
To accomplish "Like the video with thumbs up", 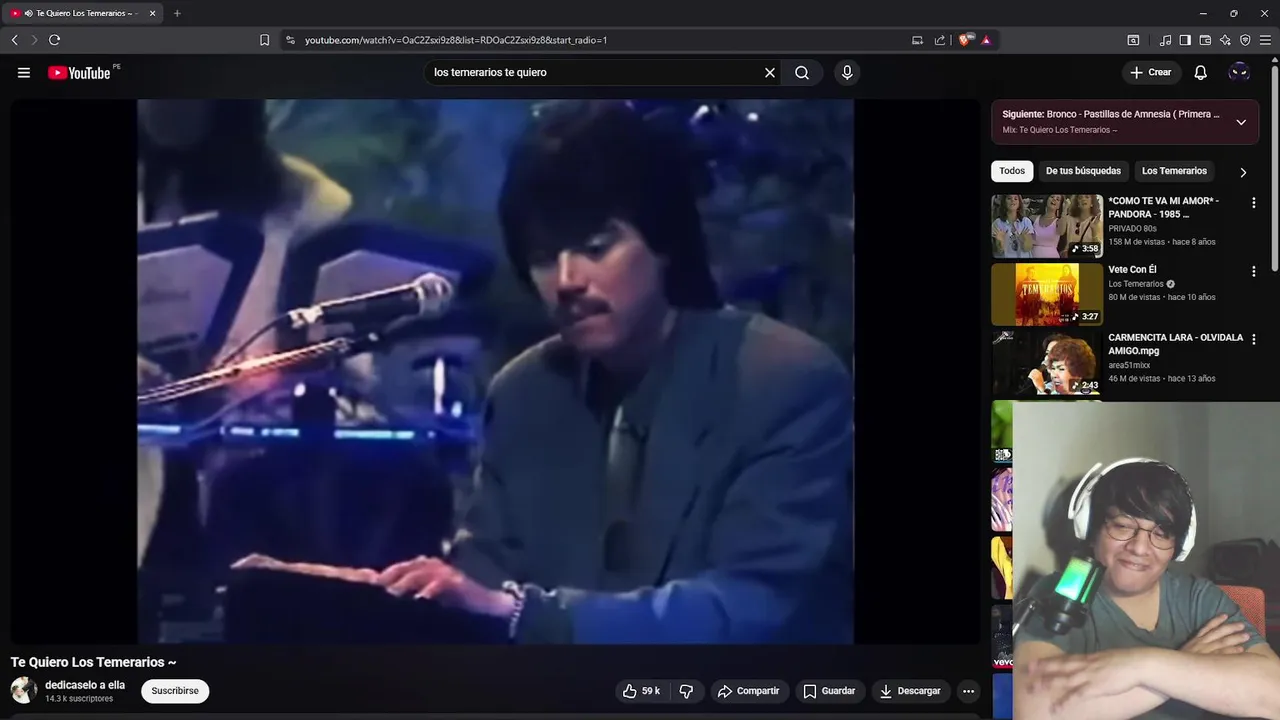I will click(641, 691).
